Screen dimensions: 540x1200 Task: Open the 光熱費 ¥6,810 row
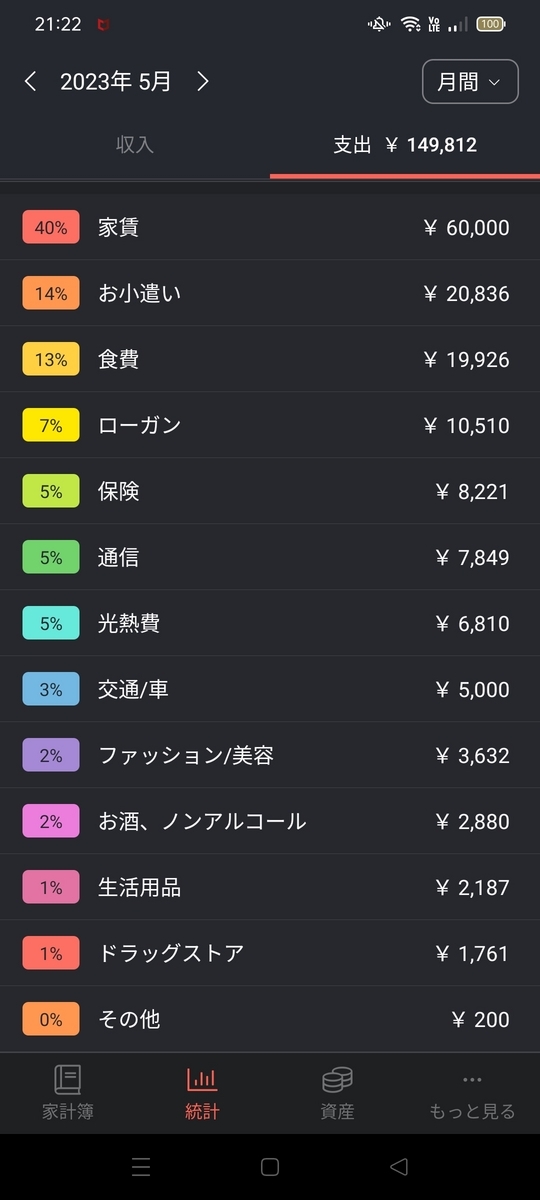tap(270, 624)
